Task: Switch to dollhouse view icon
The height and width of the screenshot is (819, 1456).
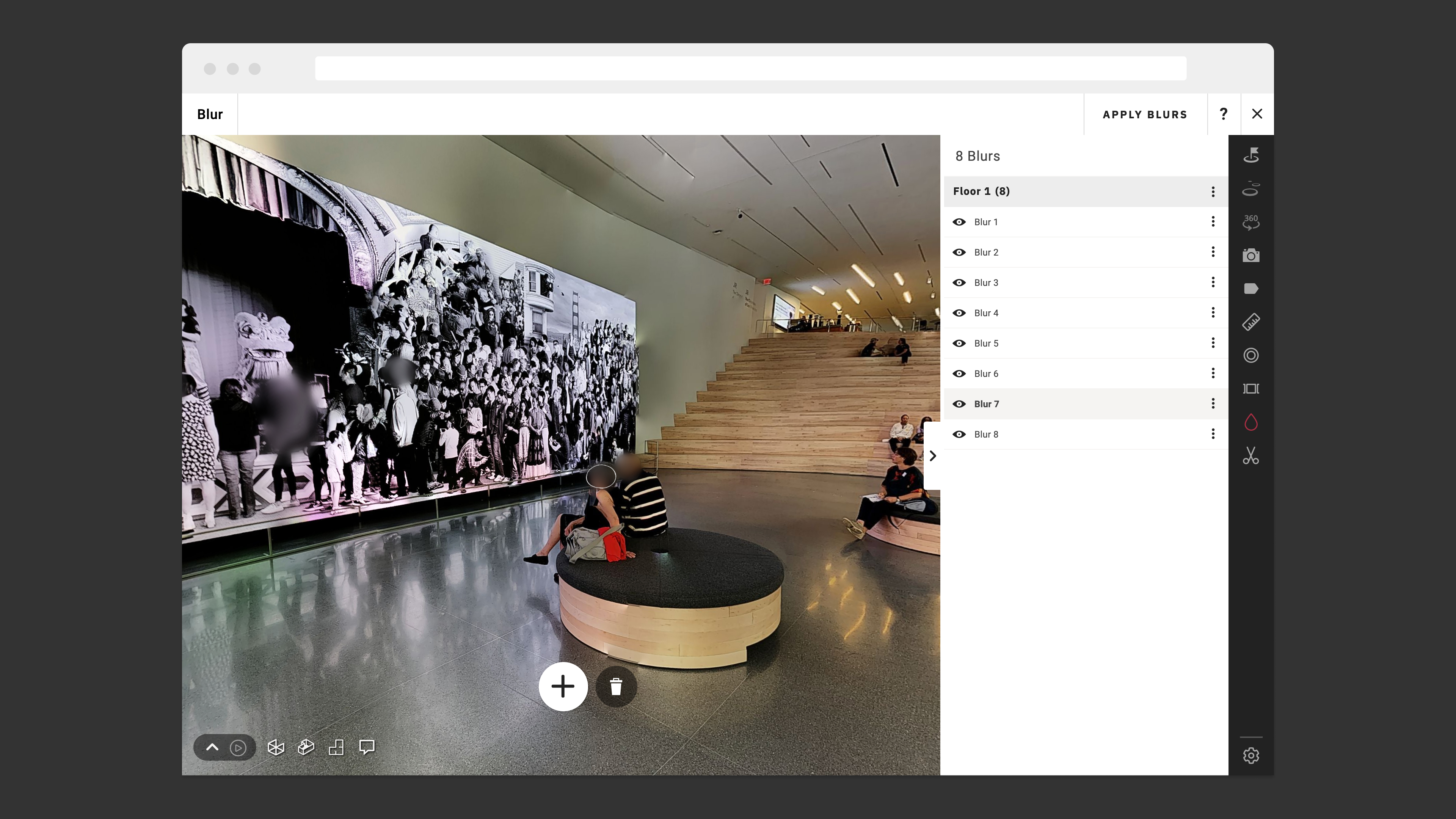Action: click(x=276, y=748)
